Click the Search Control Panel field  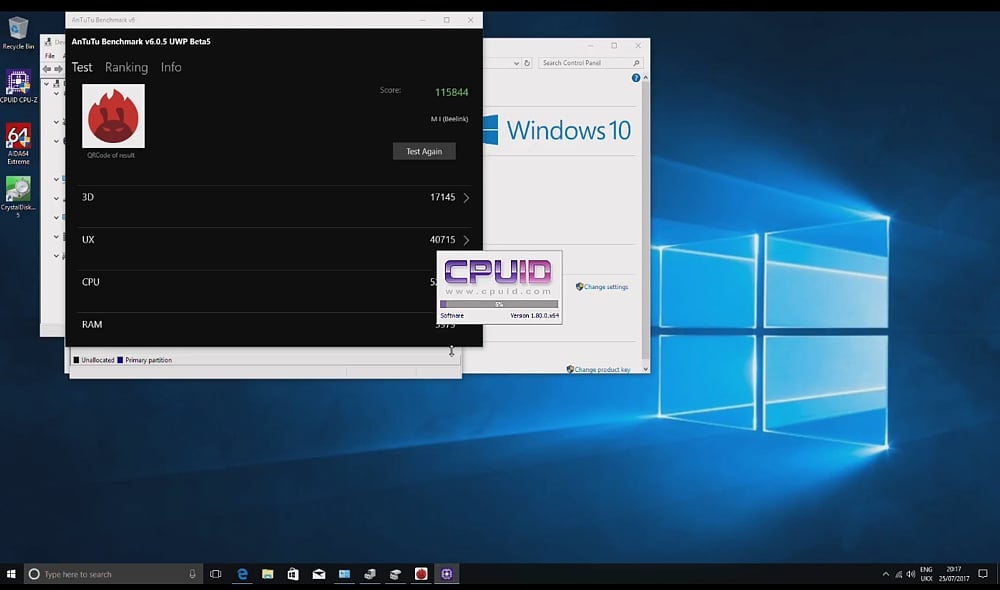(x=585, y=63)
